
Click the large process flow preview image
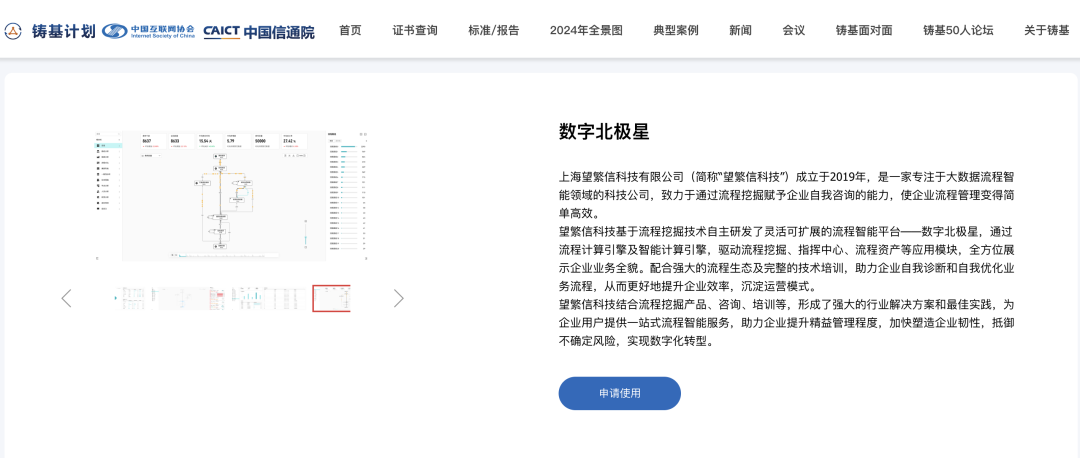coord(232,194)
